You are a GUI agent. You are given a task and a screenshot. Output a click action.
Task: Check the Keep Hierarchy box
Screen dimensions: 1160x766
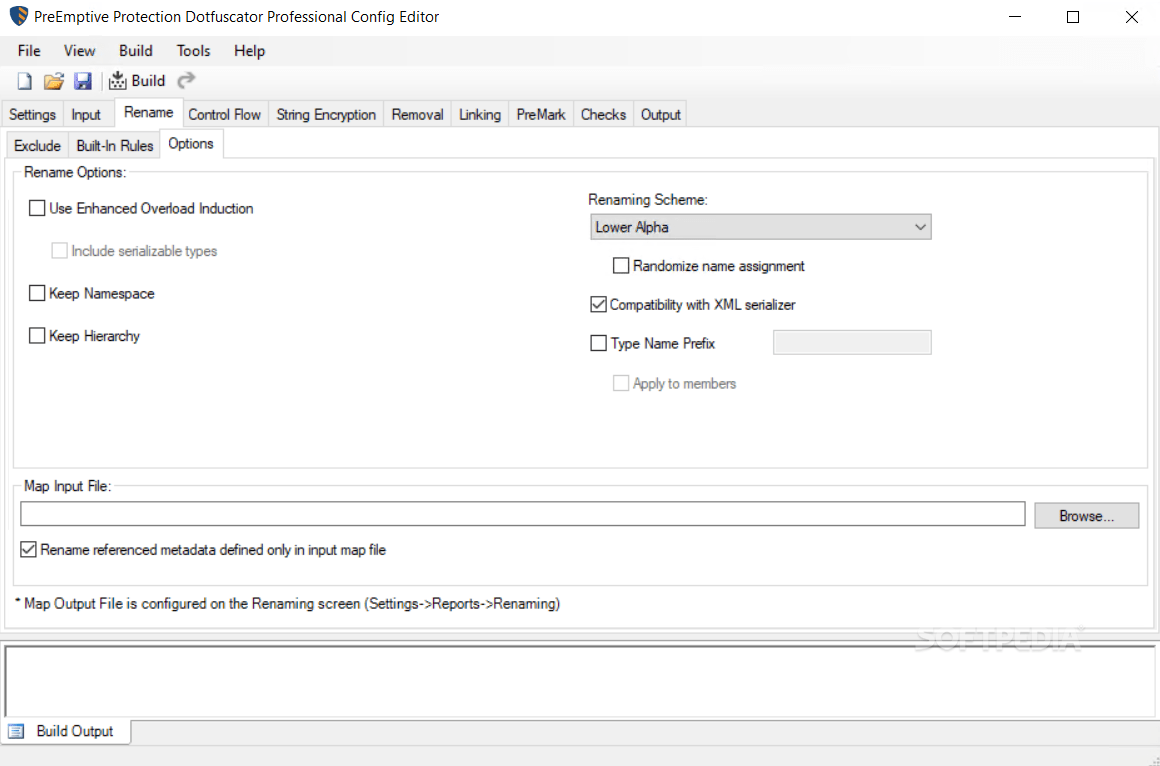(x=37, y=336)
